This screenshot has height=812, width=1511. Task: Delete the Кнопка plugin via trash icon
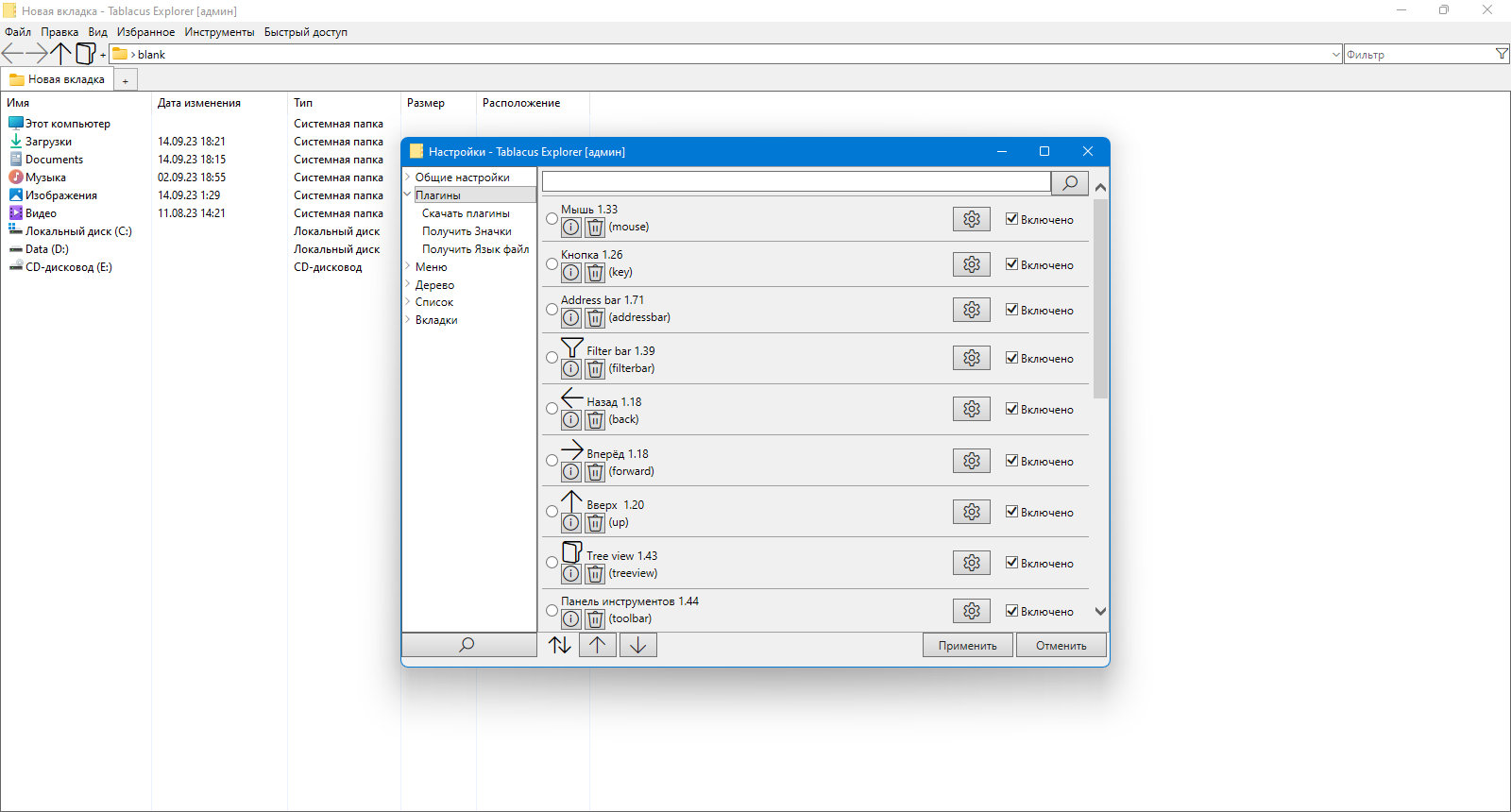595,273
